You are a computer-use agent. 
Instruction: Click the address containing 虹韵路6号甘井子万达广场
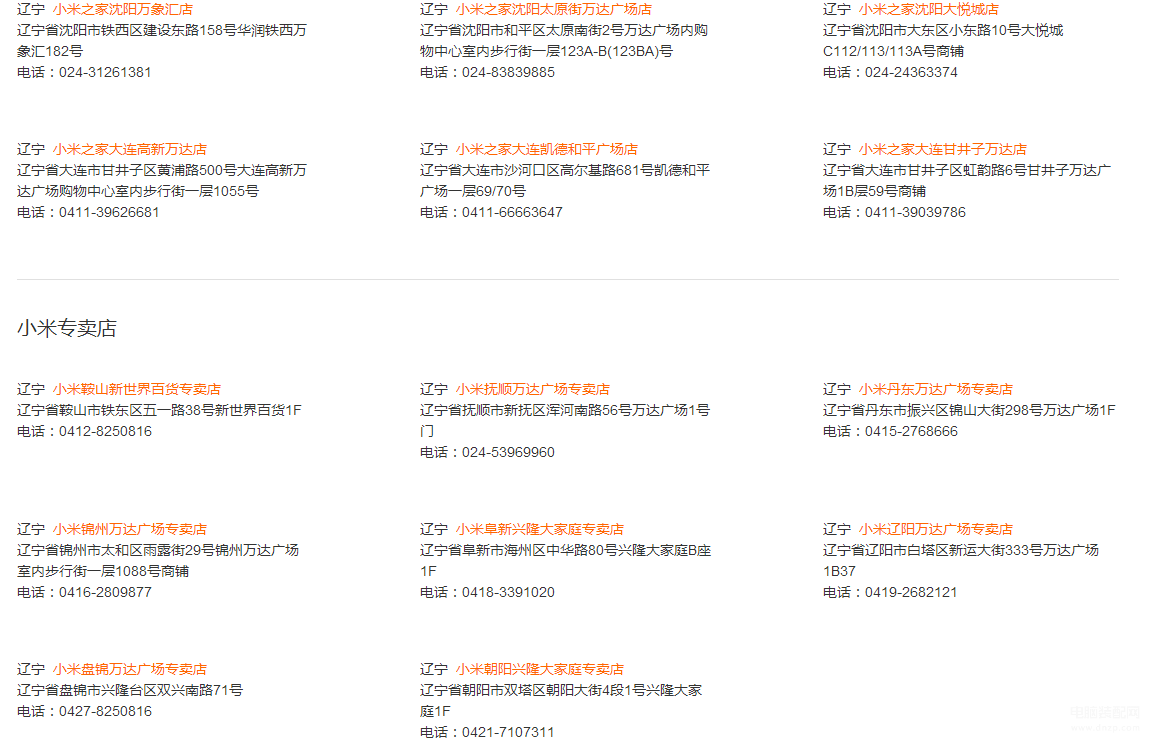[967, 181]
